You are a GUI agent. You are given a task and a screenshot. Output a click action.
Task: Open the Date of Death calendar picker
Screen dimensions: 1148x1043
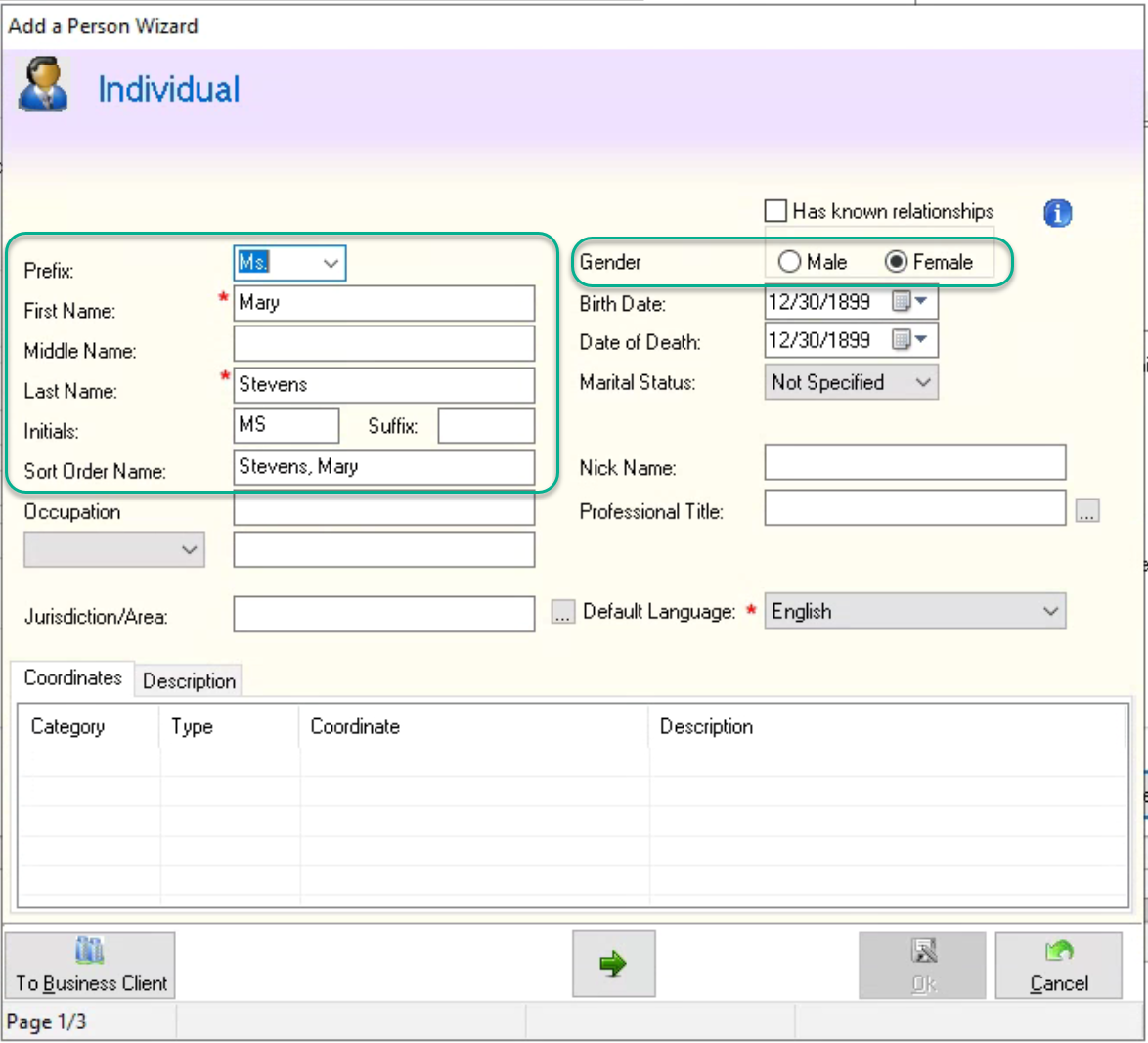click(x=909, y=339)
